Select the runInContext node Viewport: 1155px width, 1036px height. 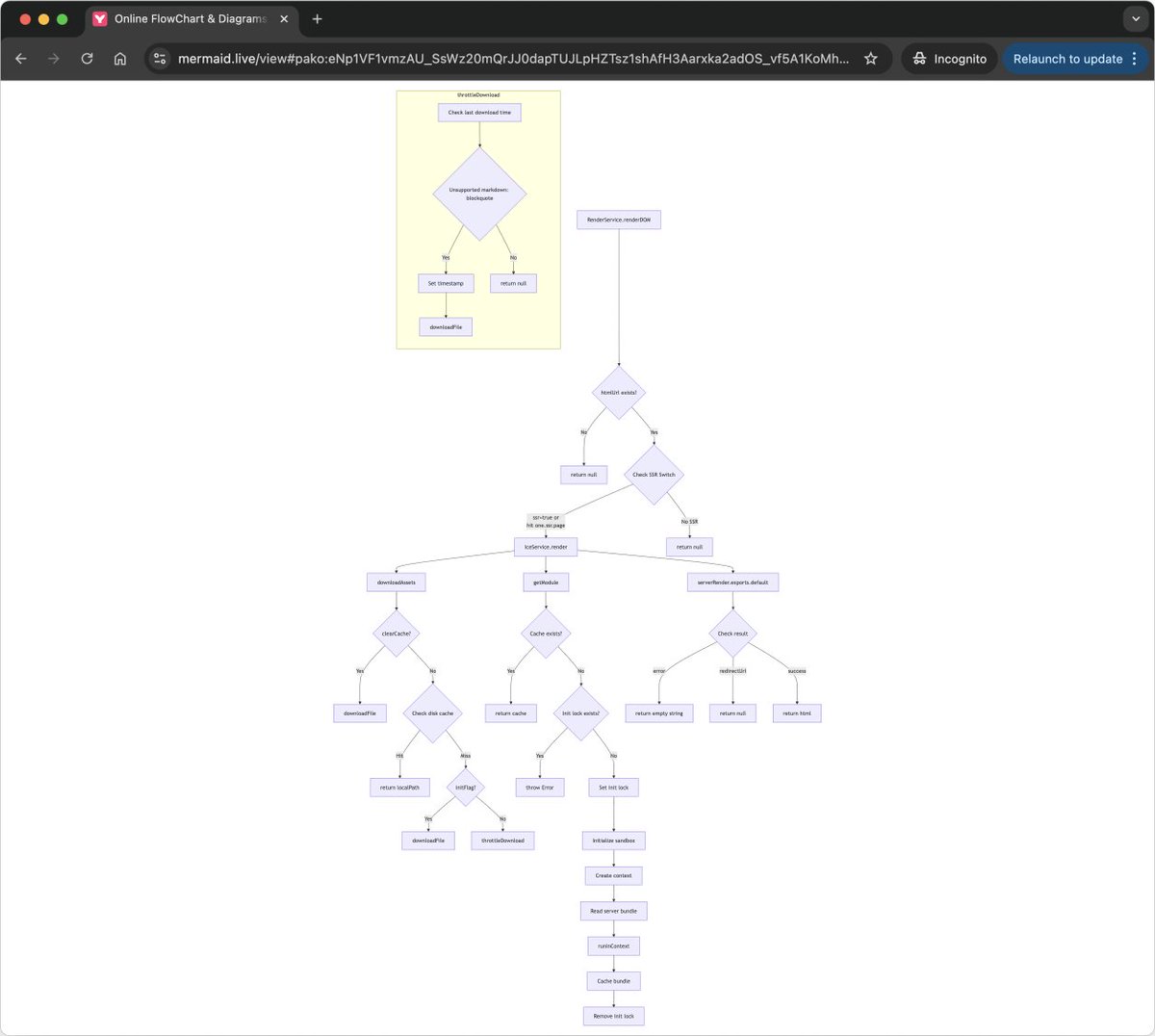click(x=614, y=946)
